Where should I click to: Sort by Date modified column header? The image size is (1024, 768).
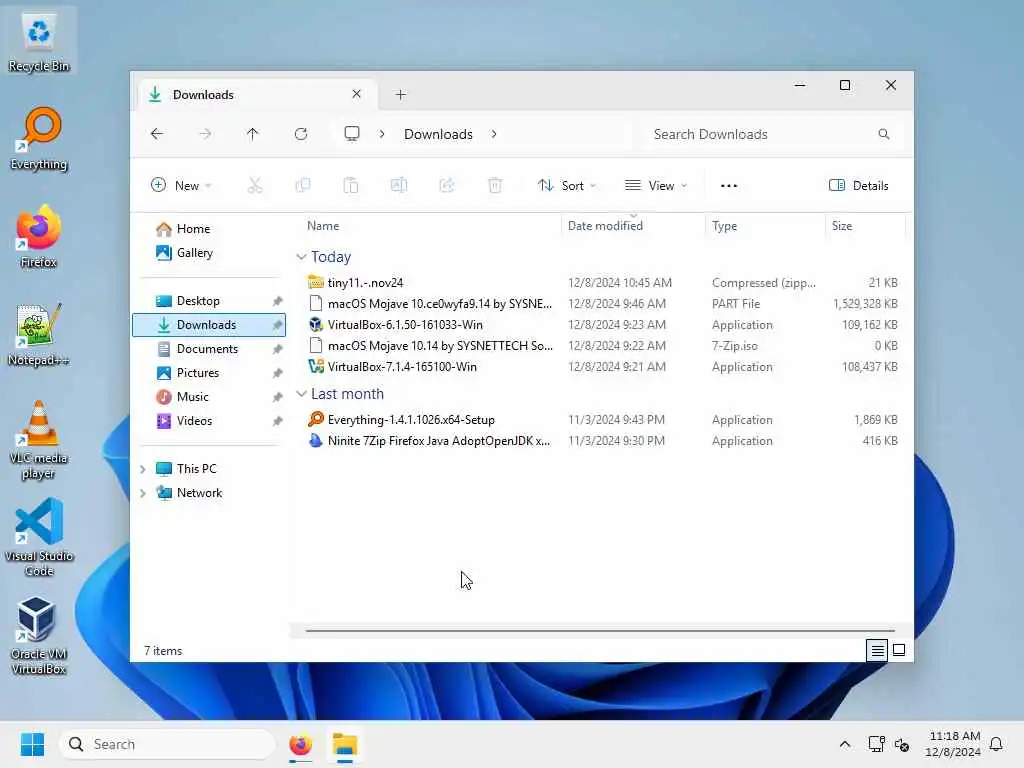pyautogui.click(x=633, y=226)
